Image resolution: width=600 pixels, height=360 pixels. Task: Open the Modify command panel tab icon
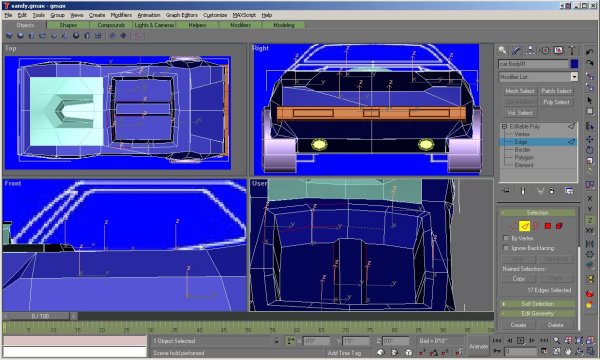(516, 50)
